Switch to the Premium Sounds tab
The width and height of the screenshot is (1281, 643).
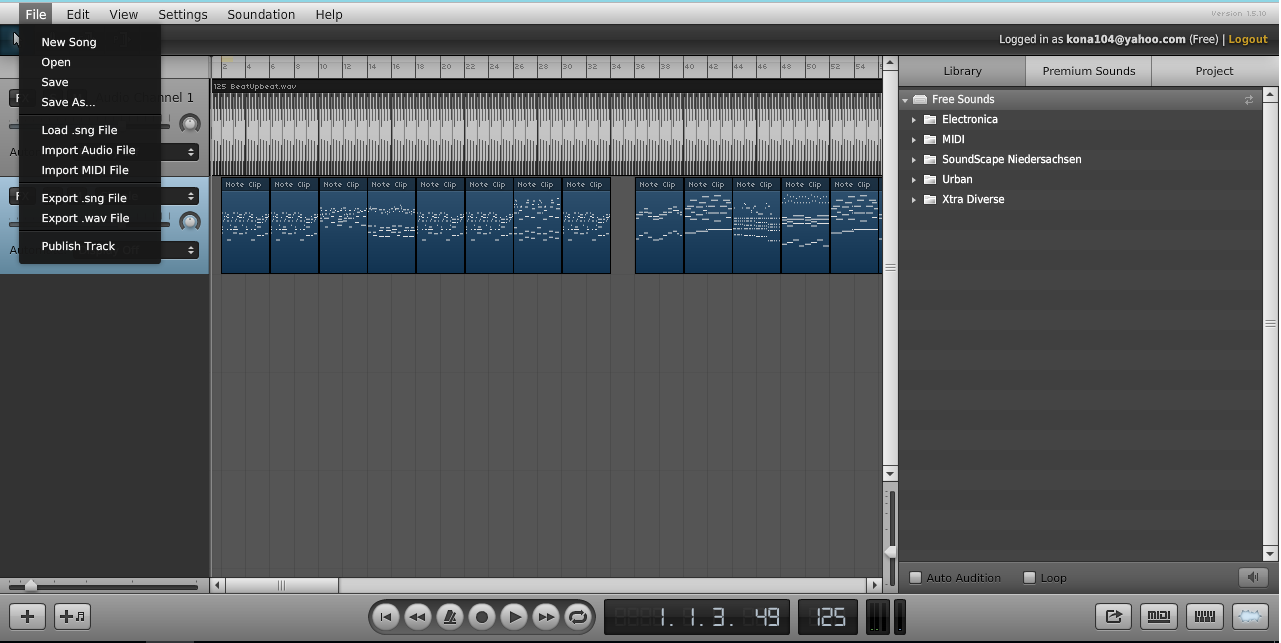pyautogui.click(x=1089, y=71)
